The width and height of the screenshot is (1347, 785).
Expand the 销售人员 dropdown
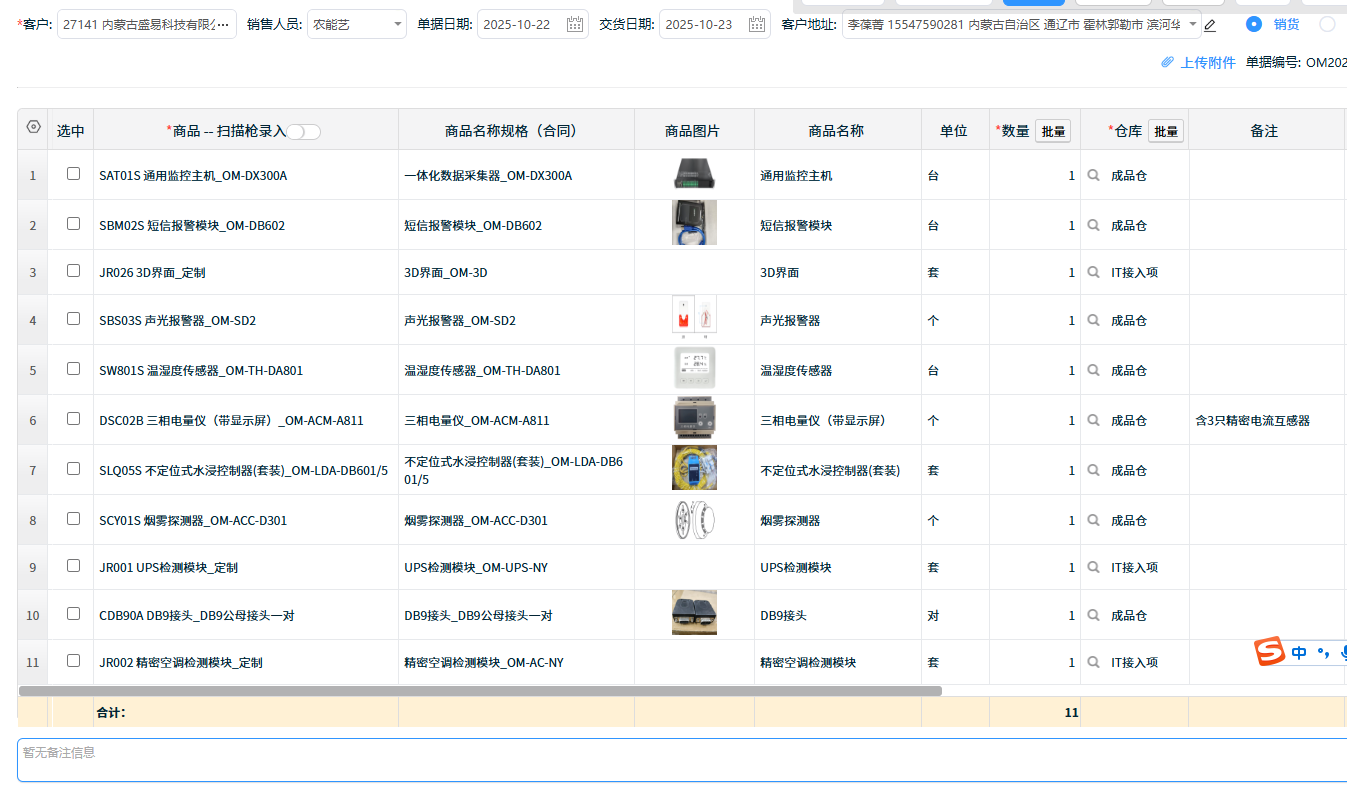click(x=398, y=25)
